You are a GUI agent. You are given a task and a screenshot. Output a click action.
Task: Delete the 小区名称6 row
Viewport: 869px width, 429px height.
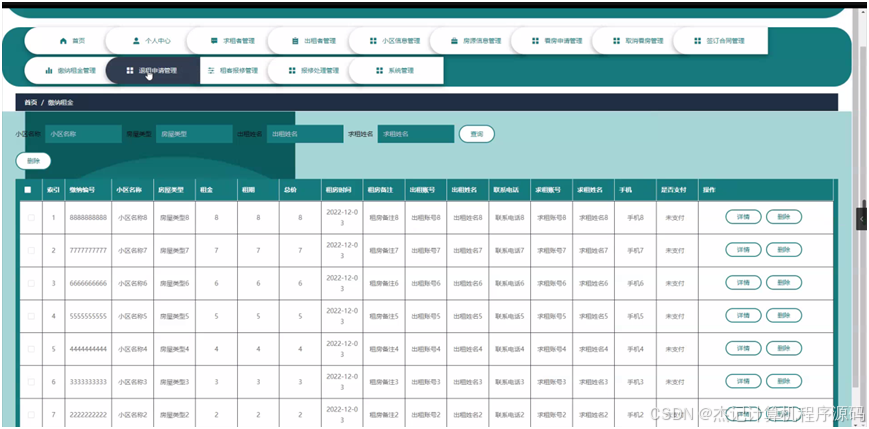784,283
